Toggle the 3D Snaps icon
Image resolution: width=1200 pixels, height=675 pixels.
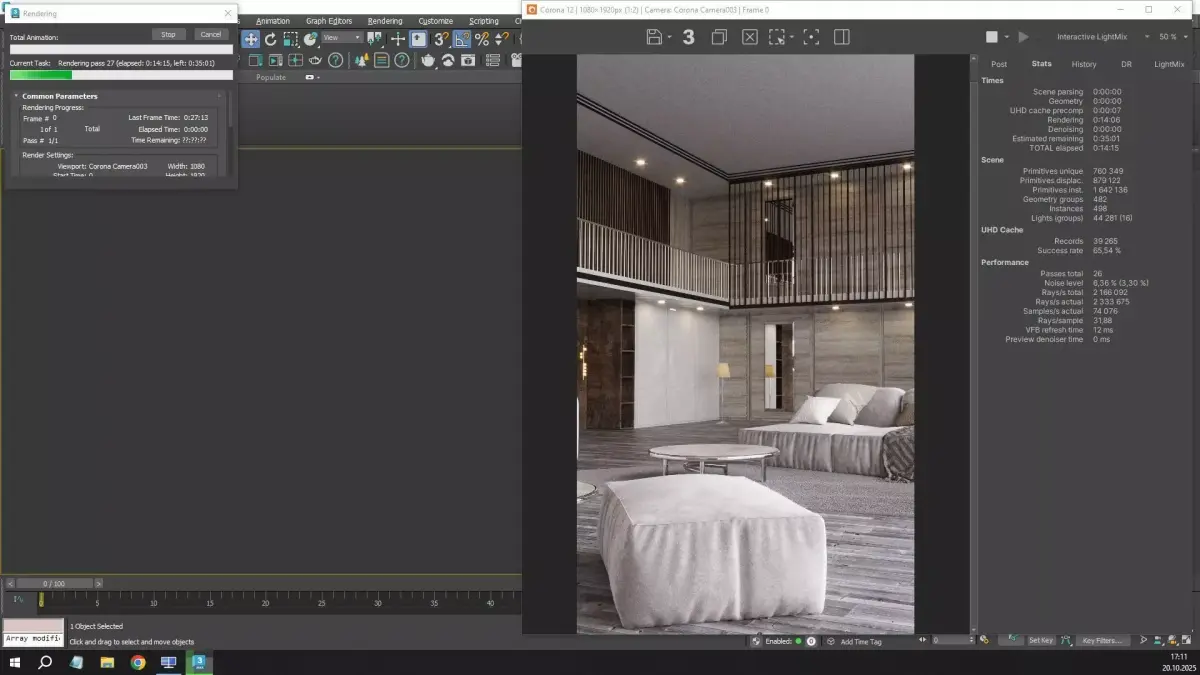(x=441, y=39)
